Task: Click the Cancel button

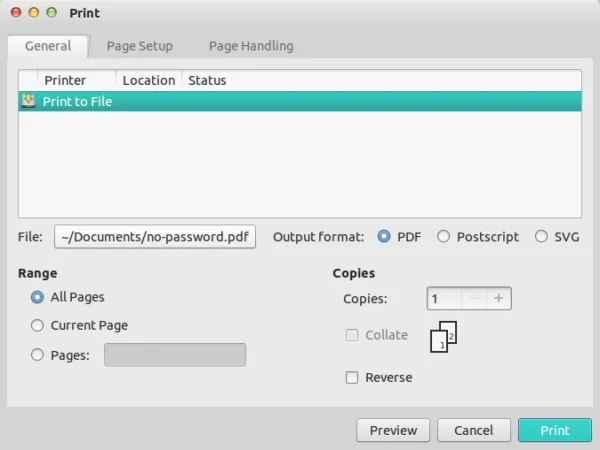Action: [474, 430]
